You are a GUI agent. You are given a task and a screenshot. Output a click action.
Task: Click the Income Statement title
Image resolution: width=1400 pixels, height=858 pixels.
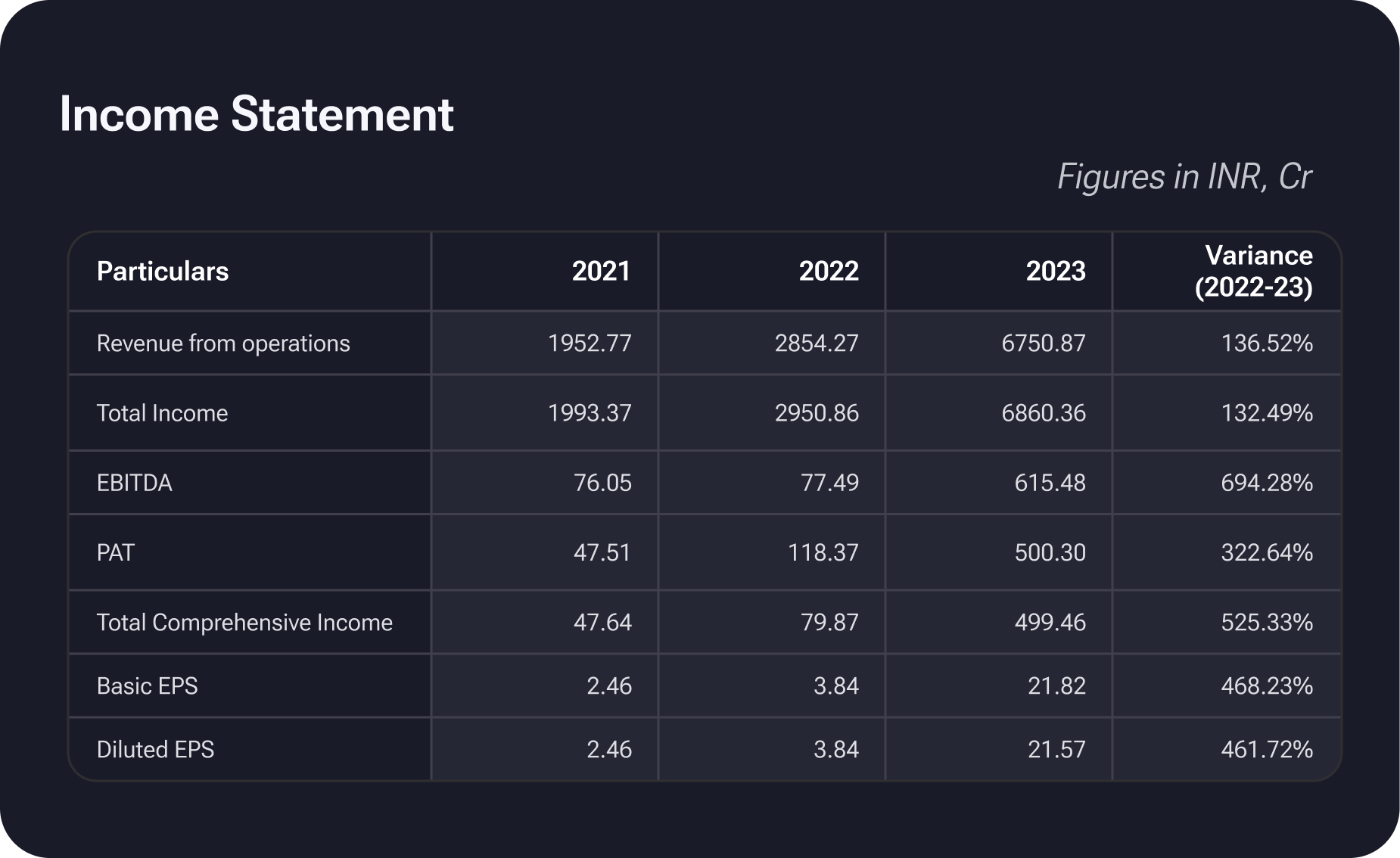click(x=256, y=115)
